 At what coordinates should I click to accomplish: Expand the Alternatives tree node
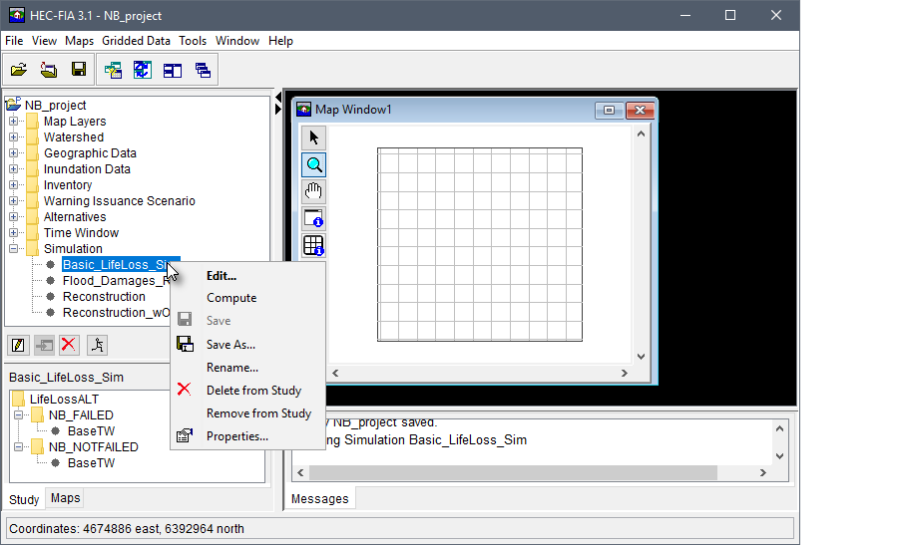13,217
